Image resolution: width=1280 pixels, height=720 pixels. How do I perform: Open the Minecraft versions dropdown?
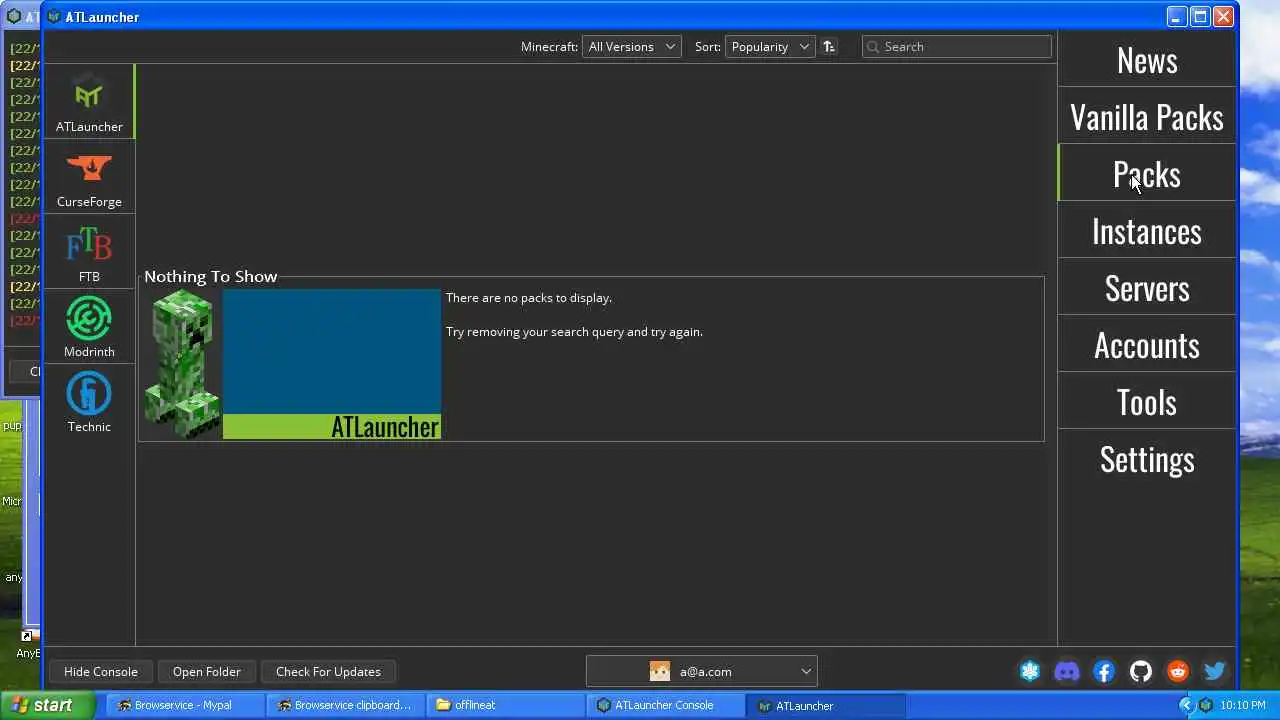point(632,47)
